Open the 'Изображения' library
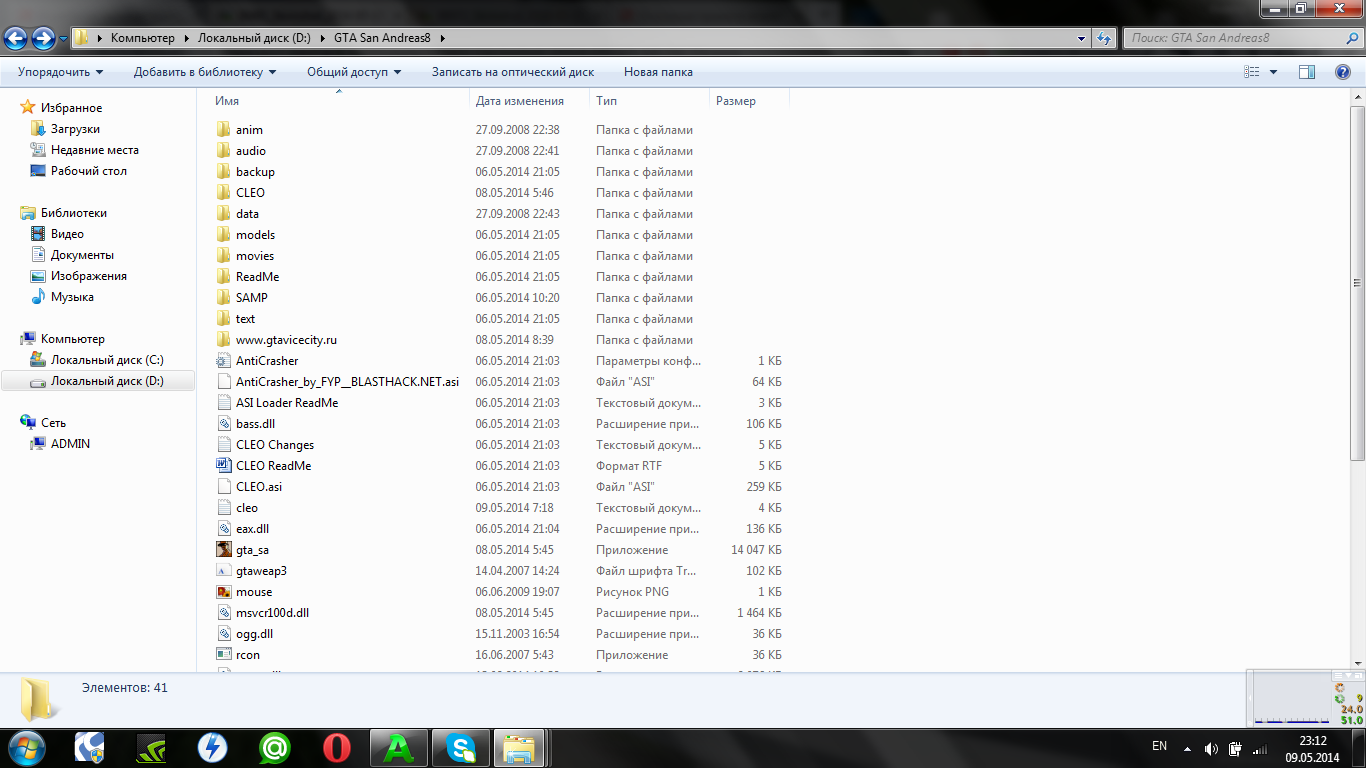Viewport: 1366px width, 768px height. (x=89, y=276)
